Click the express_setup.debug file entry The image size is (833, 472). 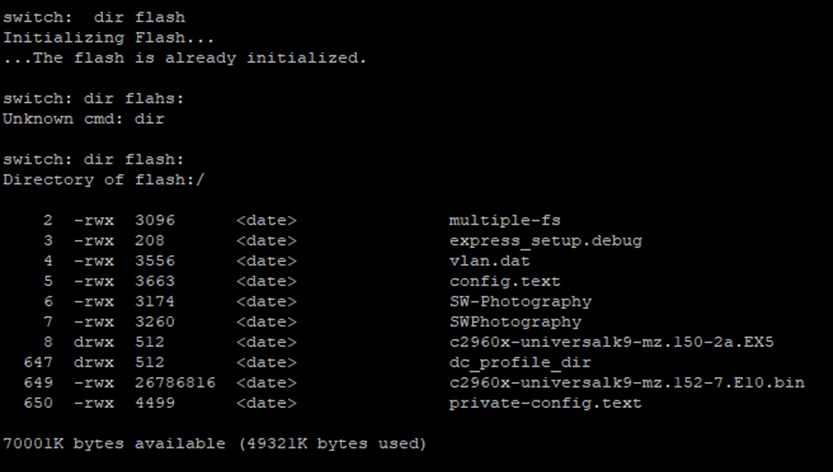545,241
